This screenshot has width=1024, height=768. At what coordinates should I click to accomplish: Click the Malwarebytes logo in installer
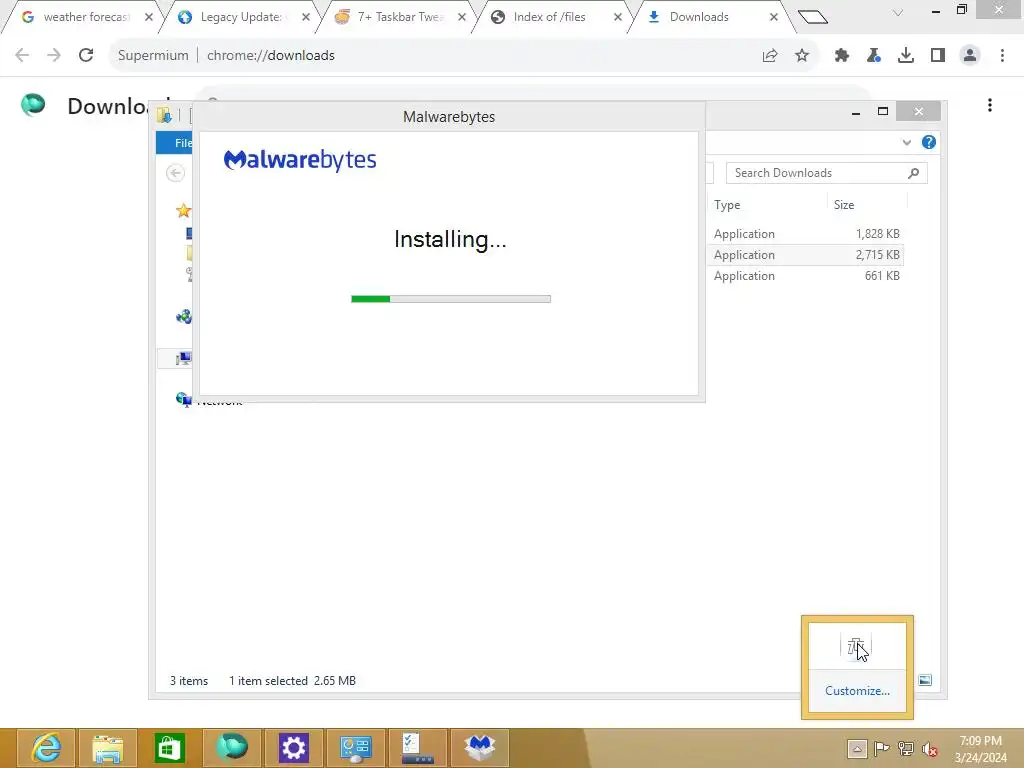[x=300, y=160]
